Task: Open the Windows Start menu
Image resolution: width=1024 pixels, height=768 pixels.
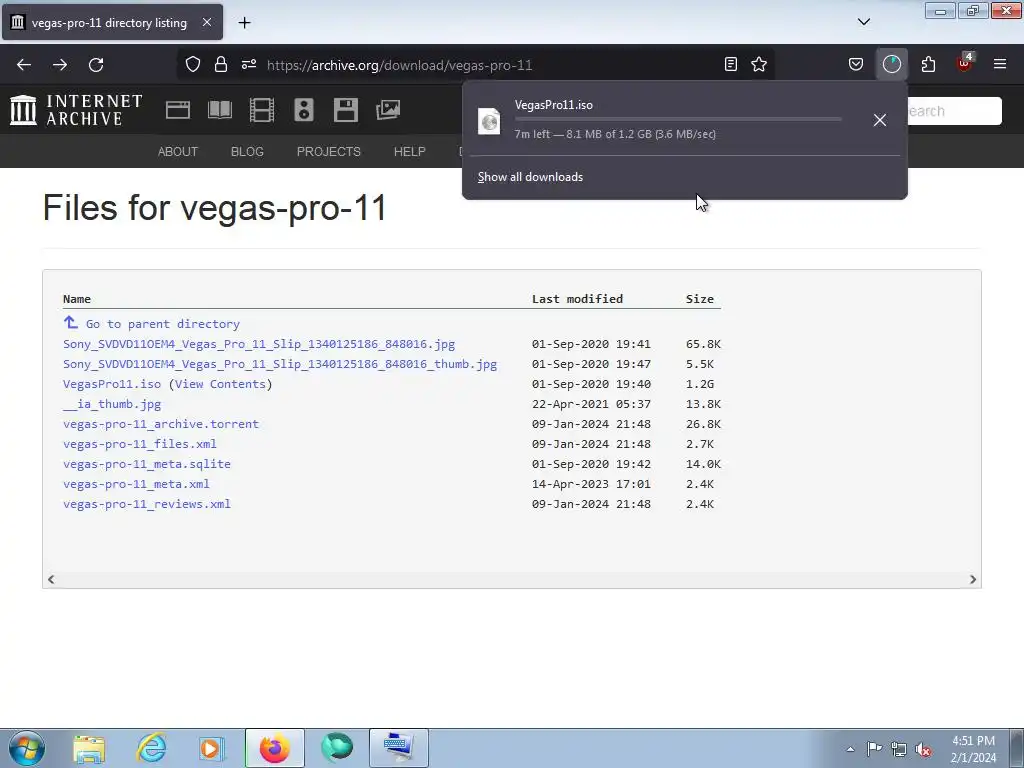Action: tap(26, 748)
